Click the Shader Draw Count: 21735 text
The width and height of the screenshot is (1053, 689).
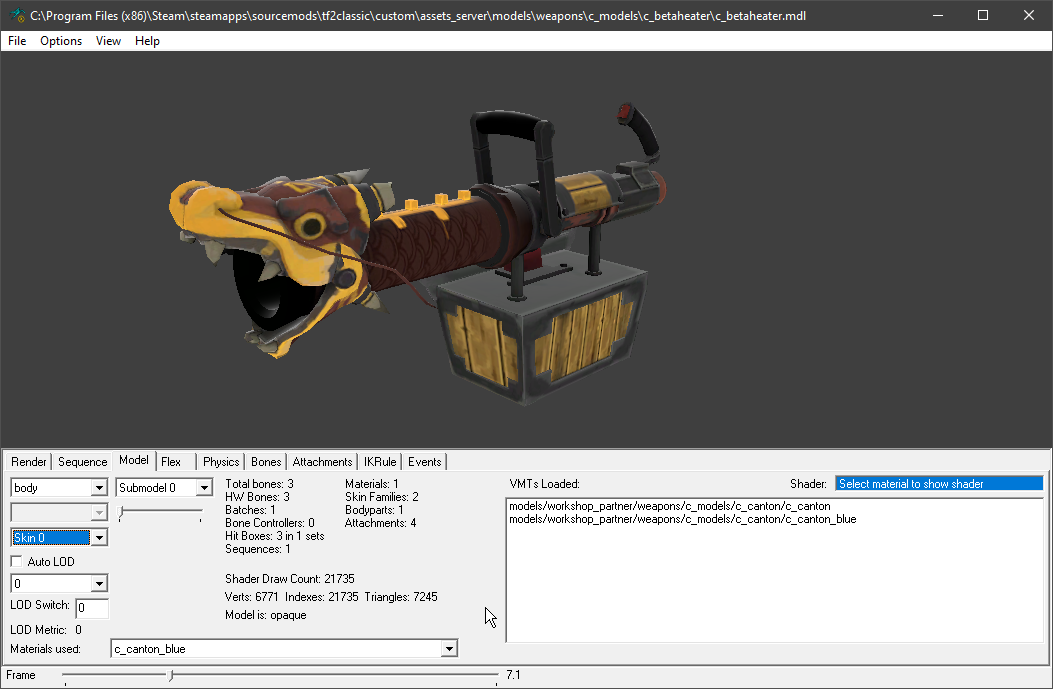point(289,579)
